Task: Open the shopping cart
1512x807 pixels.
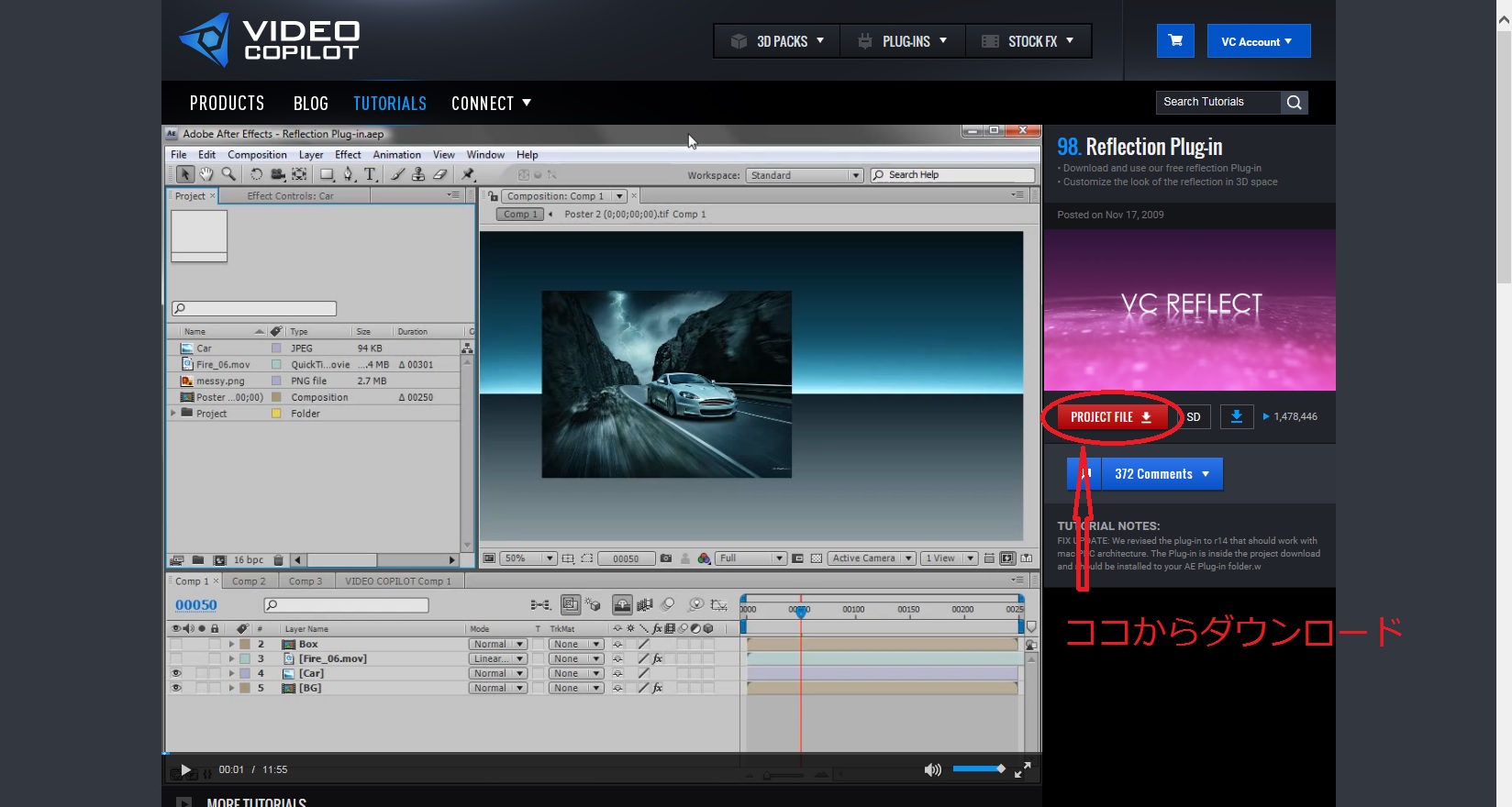Action: (1175, 41)
